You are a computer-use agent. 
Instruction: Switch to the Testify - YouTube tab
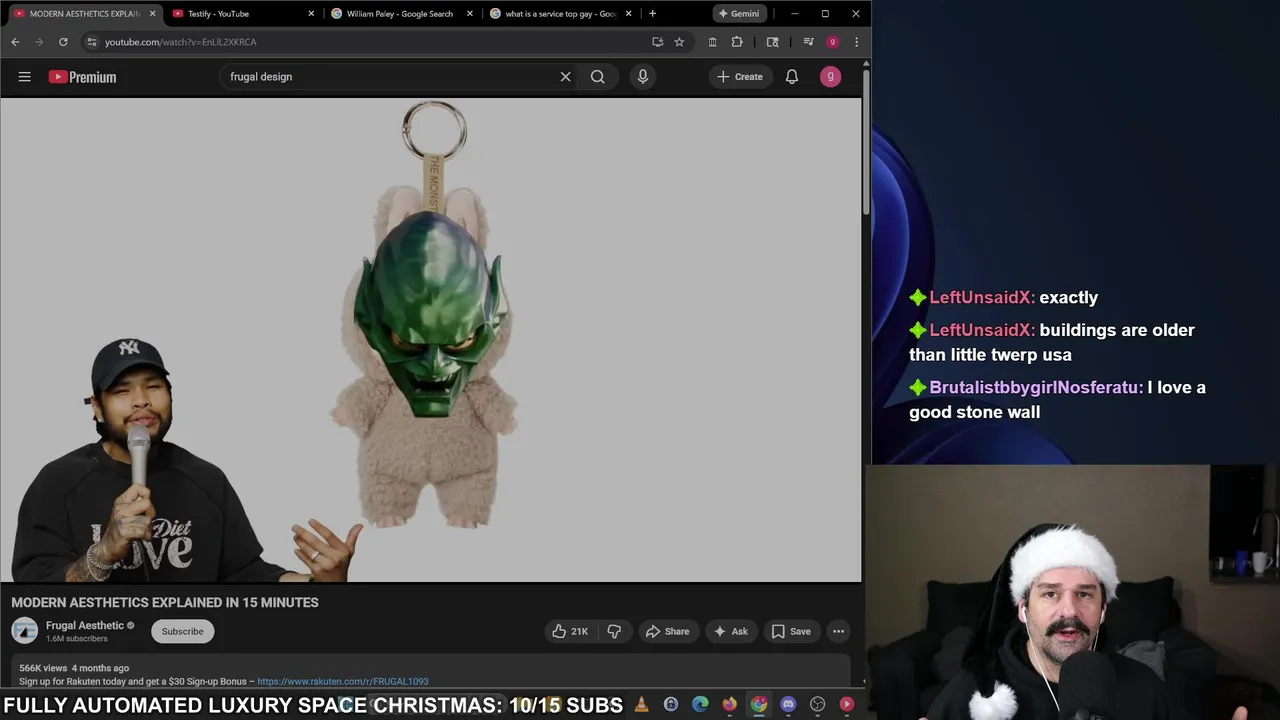[241, 14]
